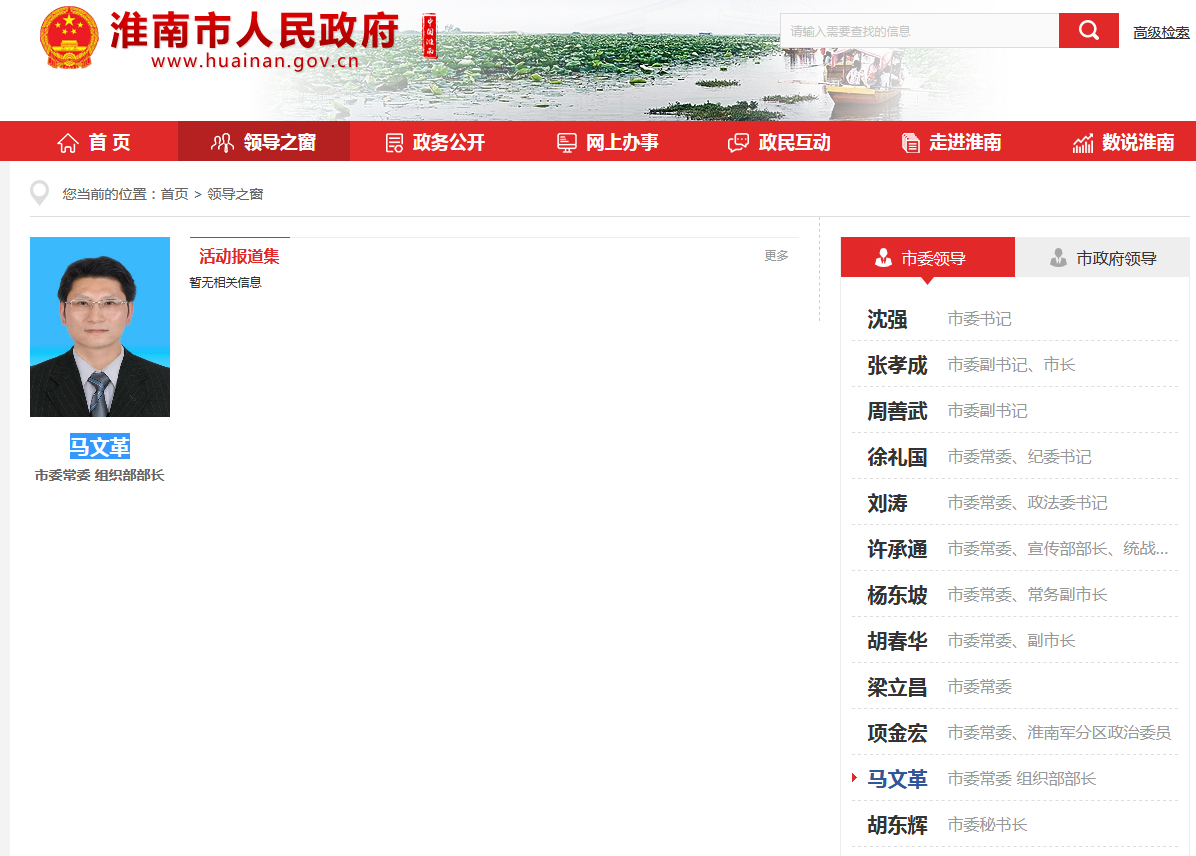Open the 高级检索 advanced search link
Screen dimensions: 1196x856
[x=1161, y=32]
